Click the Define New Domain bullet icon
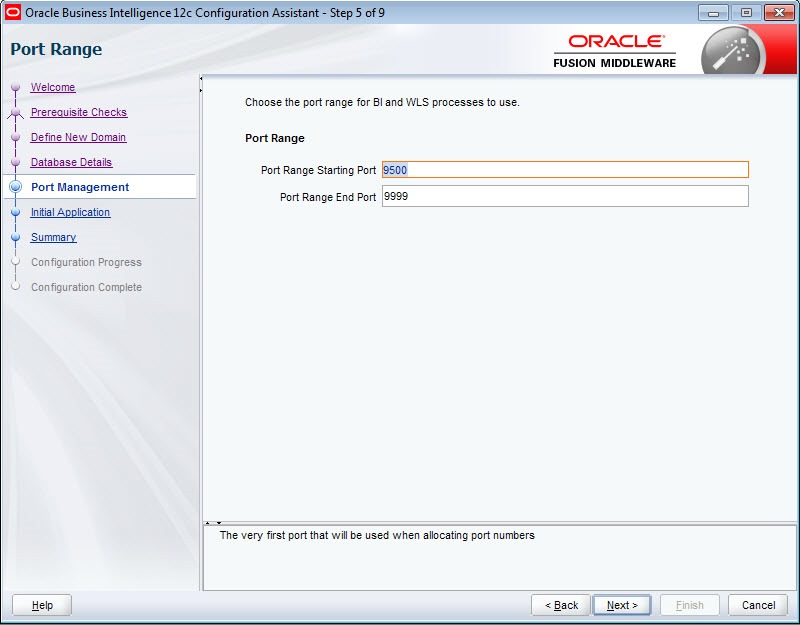Screen dimensions: 800x625 pyautogui.click(x=15, y=137)
